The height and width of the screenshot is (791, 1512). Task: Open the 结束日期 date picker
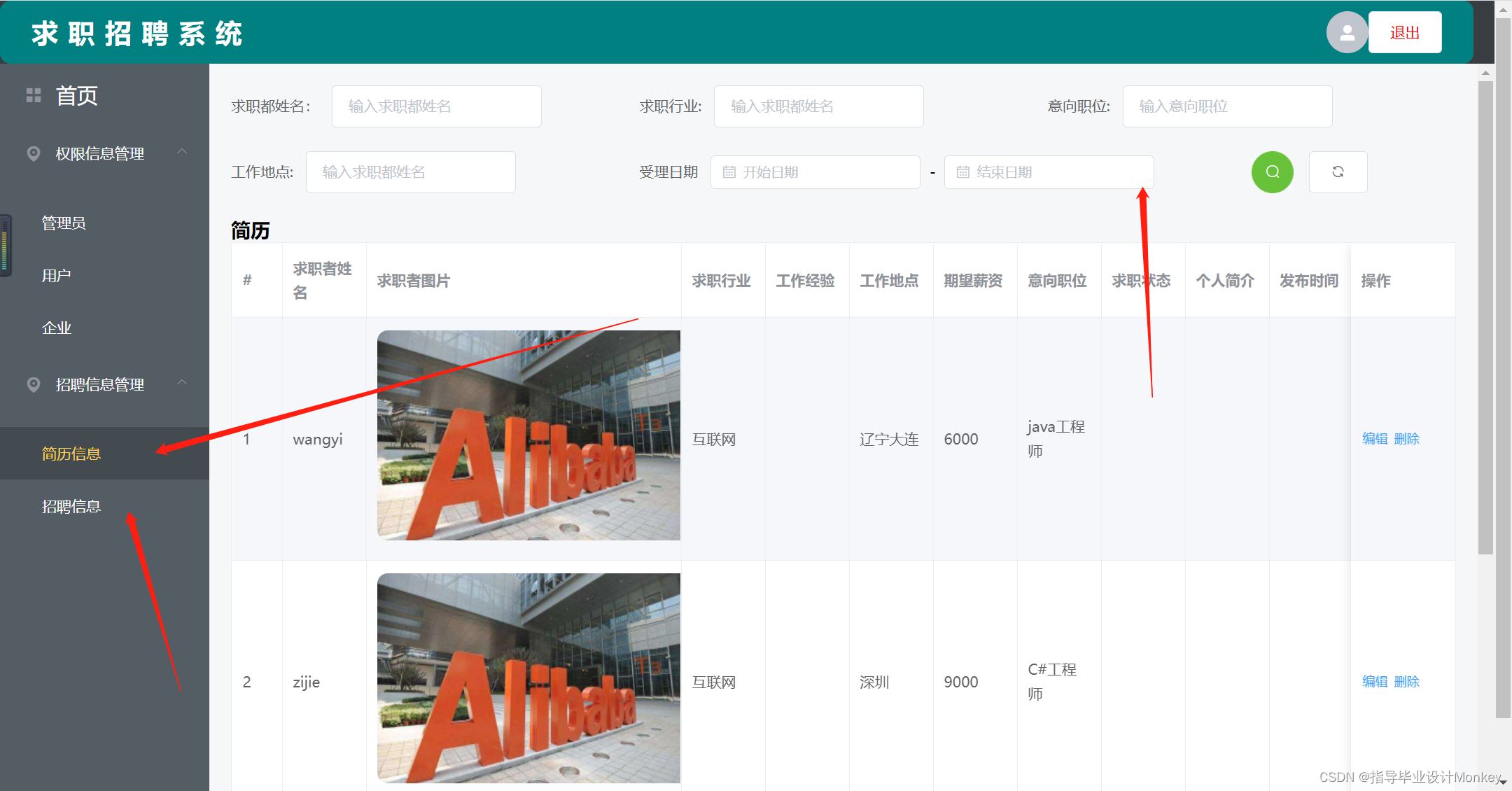pyautogui.click(x=1049, y=172)
